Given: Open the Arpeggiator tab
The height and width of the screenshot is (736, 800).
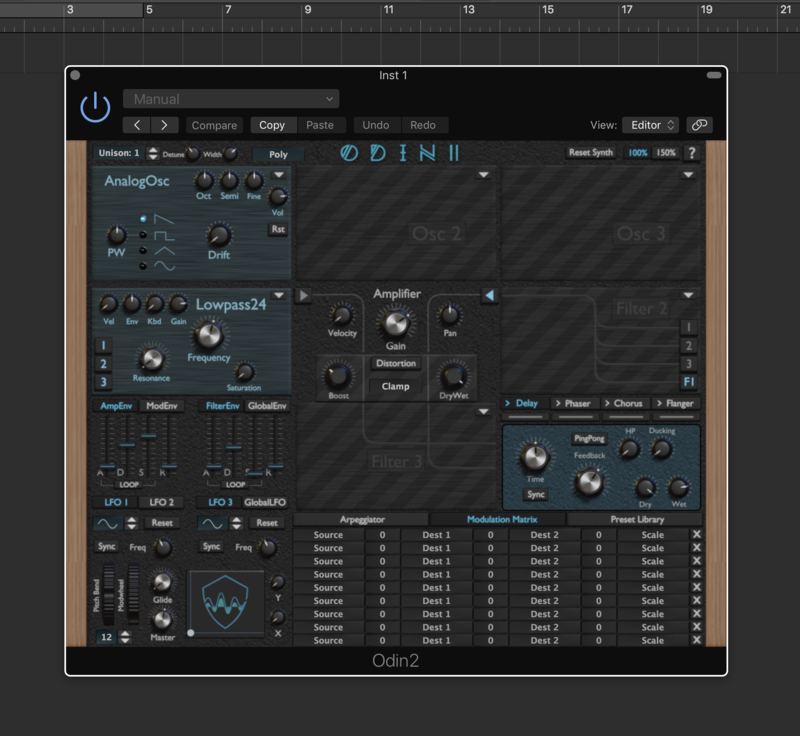Looking at the screenshot, I should pos(362,519).
